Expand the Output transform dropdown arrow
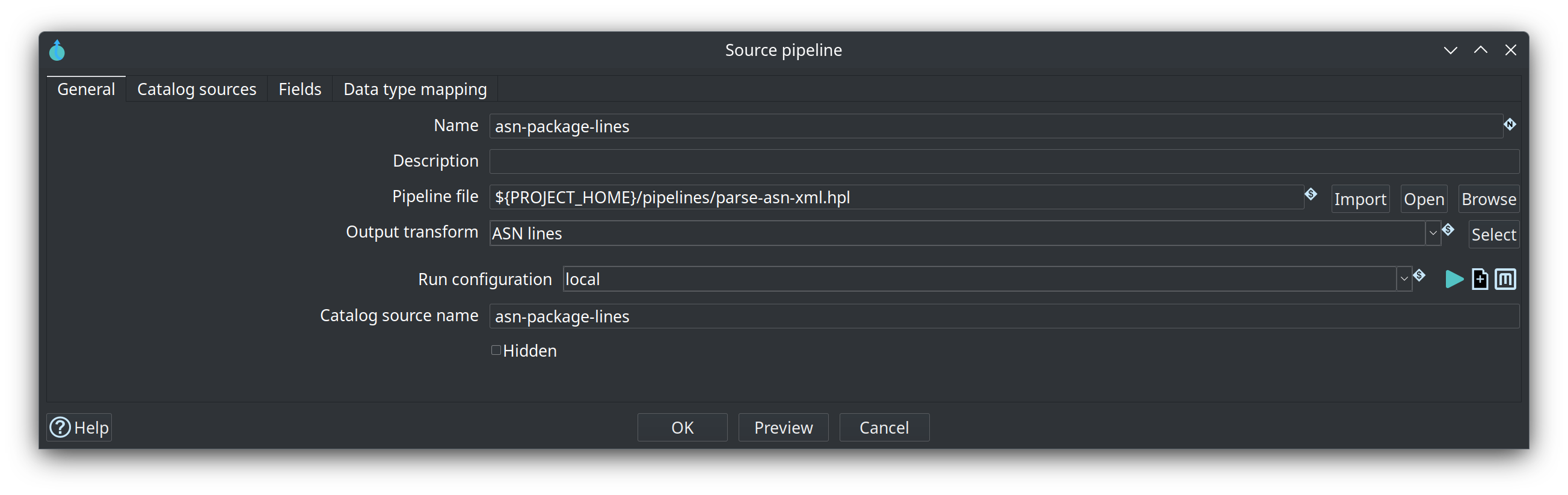 1433,233
